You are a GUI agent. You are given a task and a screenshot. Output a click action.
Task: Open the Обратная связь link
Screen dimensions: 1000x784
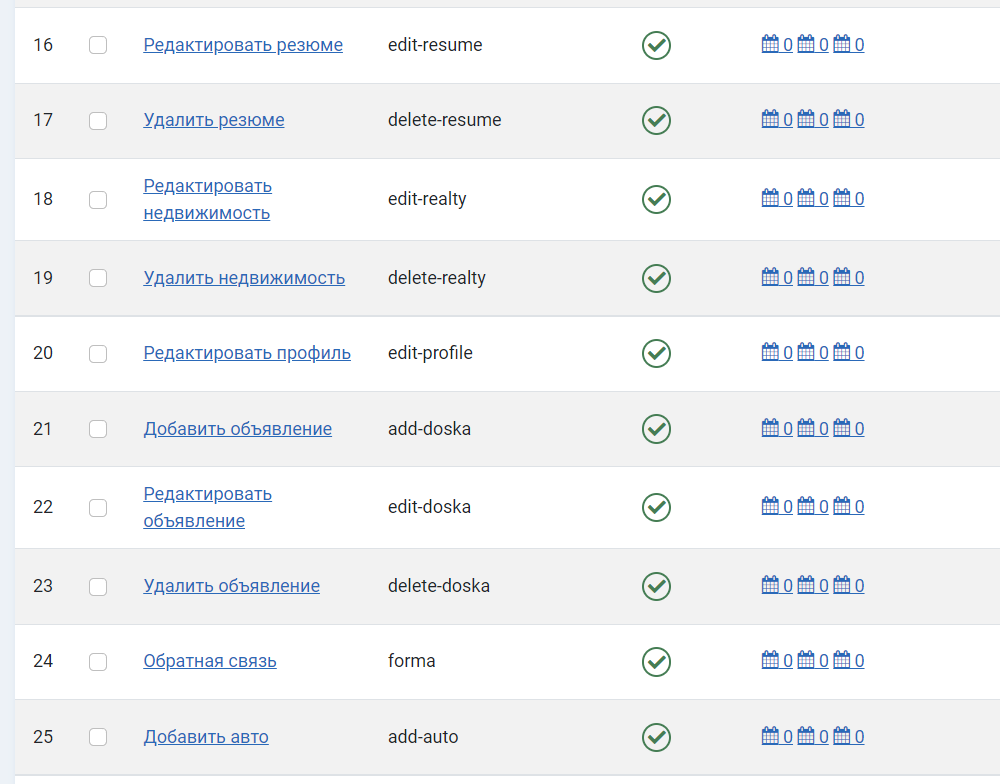pyautogui.click(x=210, y=661)
